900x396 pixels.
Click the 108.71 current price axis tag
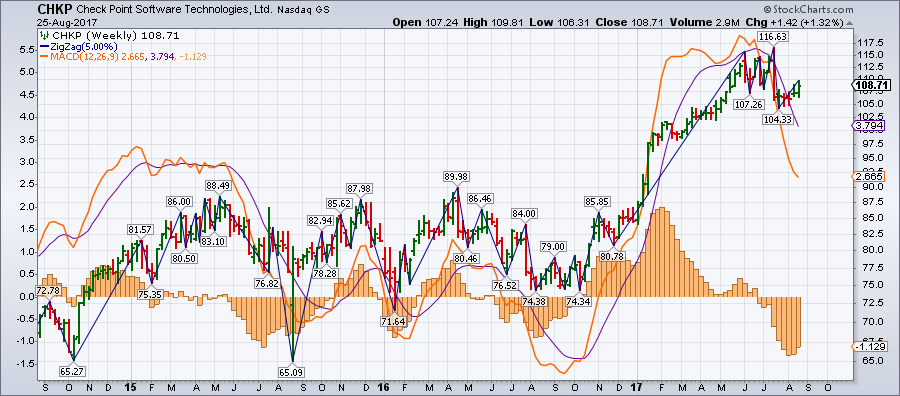pos(871,85)
